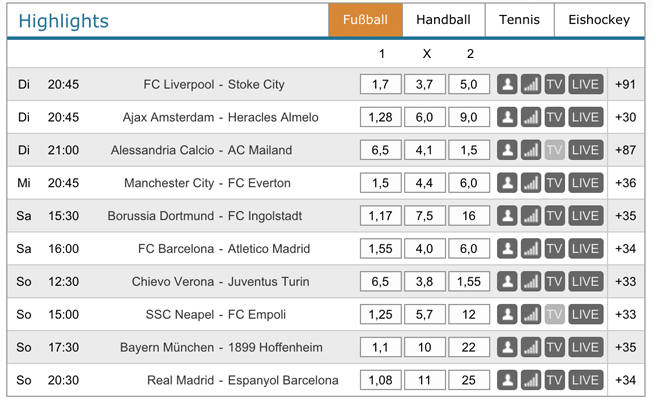Image resolution: width=652 pixels, height=400 pixels.
Task: Click the TV icon for Bayern München match
Action: pyautogui.click(x=555, y=347)
